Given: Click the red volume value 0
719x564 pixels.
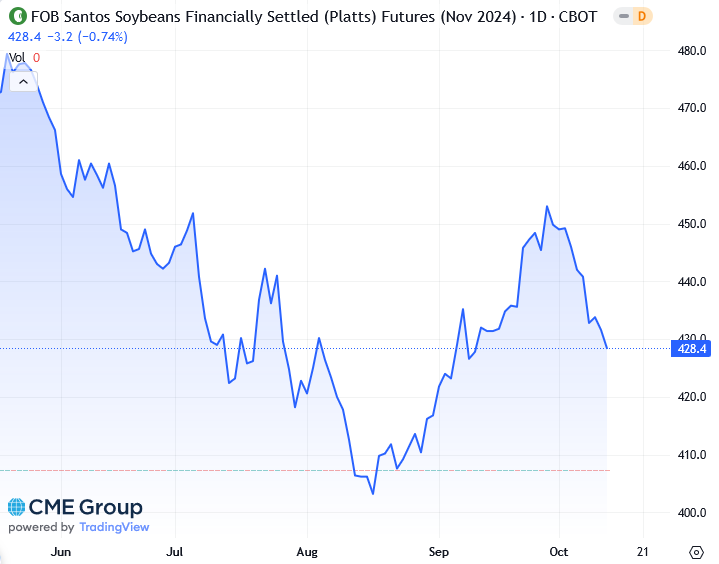Looking at the screenshot, I should [37, 58].
